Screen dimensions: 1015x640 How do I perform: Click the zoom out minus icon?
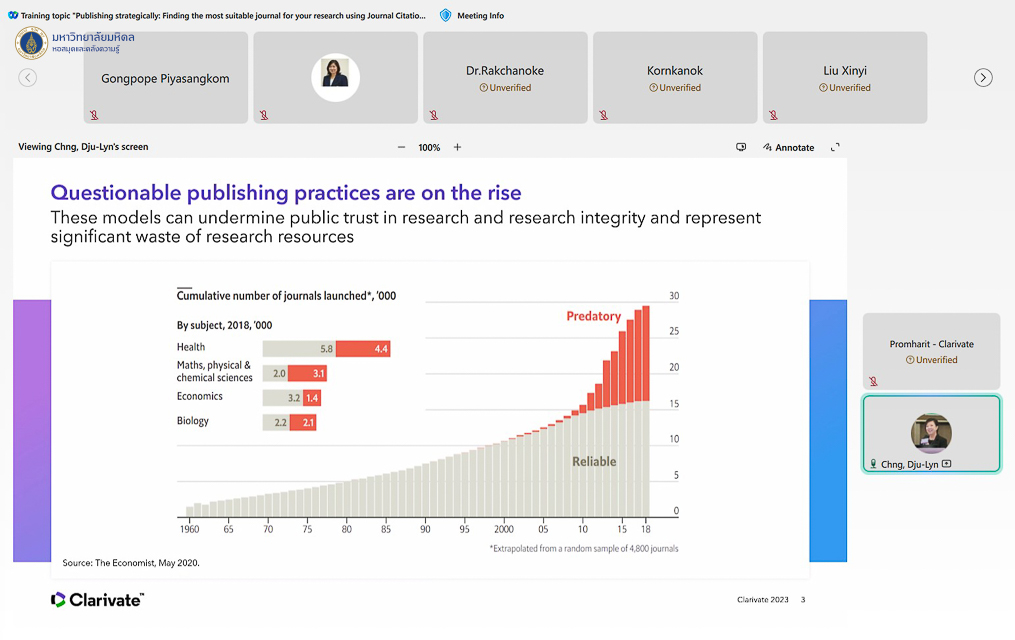click(x=401, y=148)
